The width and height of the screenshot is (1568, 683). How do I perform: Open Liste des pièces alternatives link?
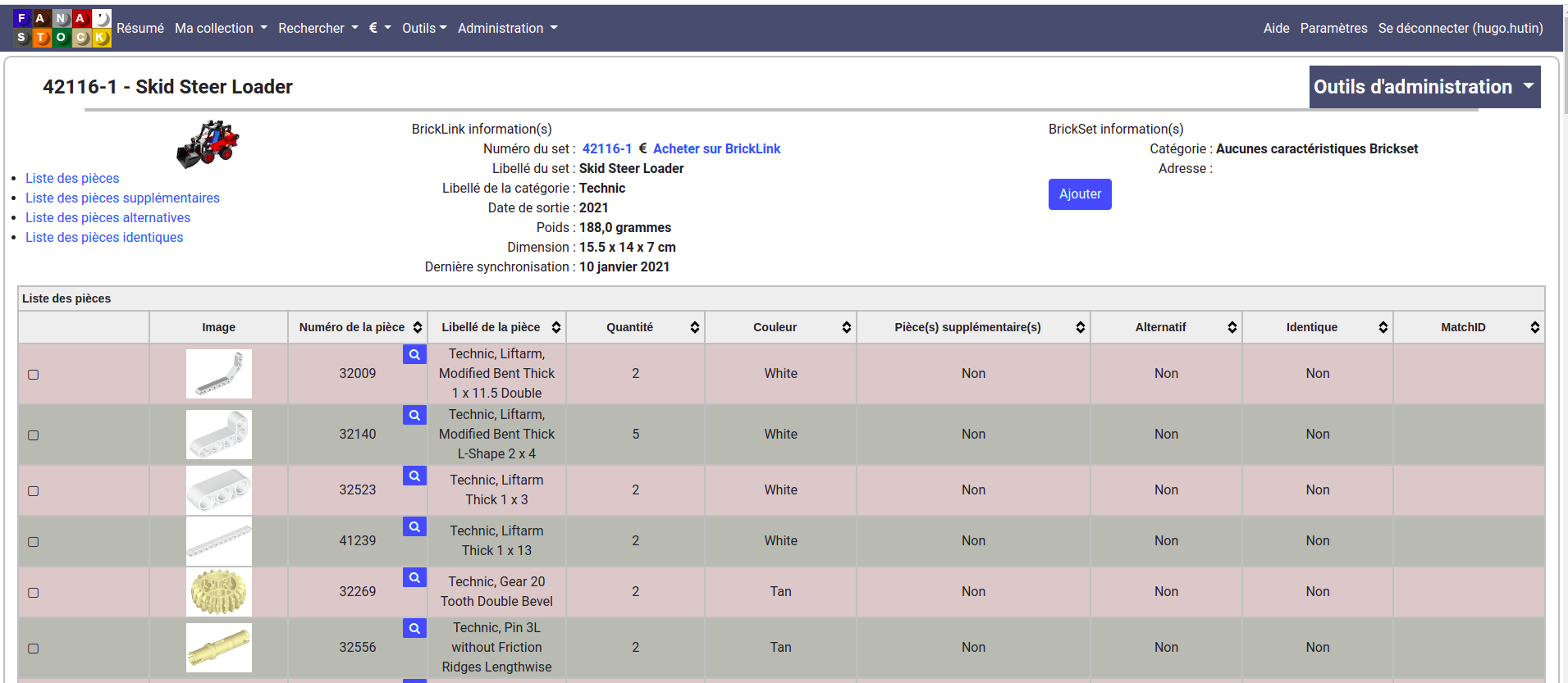click(x=107, y=217)
